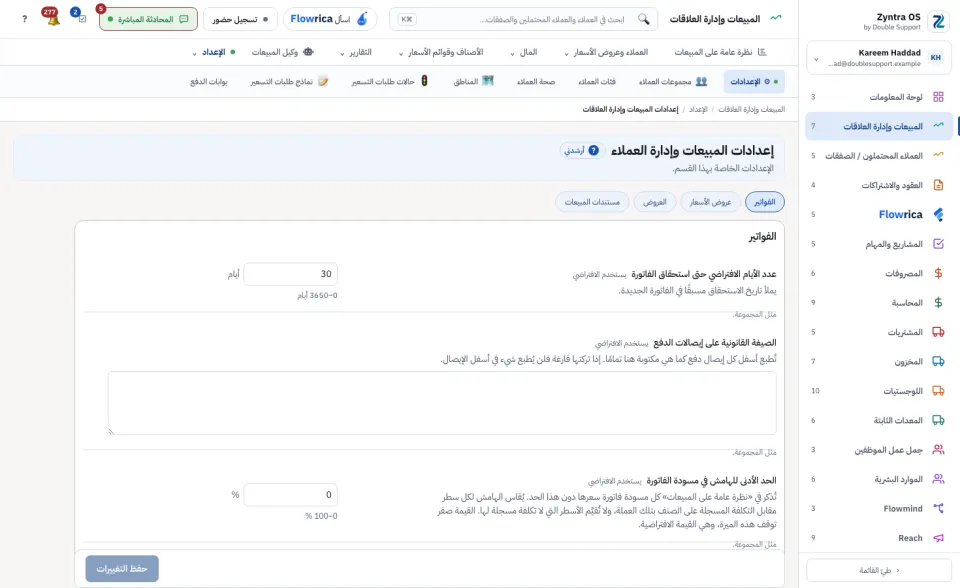
Task: Click the default invoice due days field
Action: coord(291,274)
